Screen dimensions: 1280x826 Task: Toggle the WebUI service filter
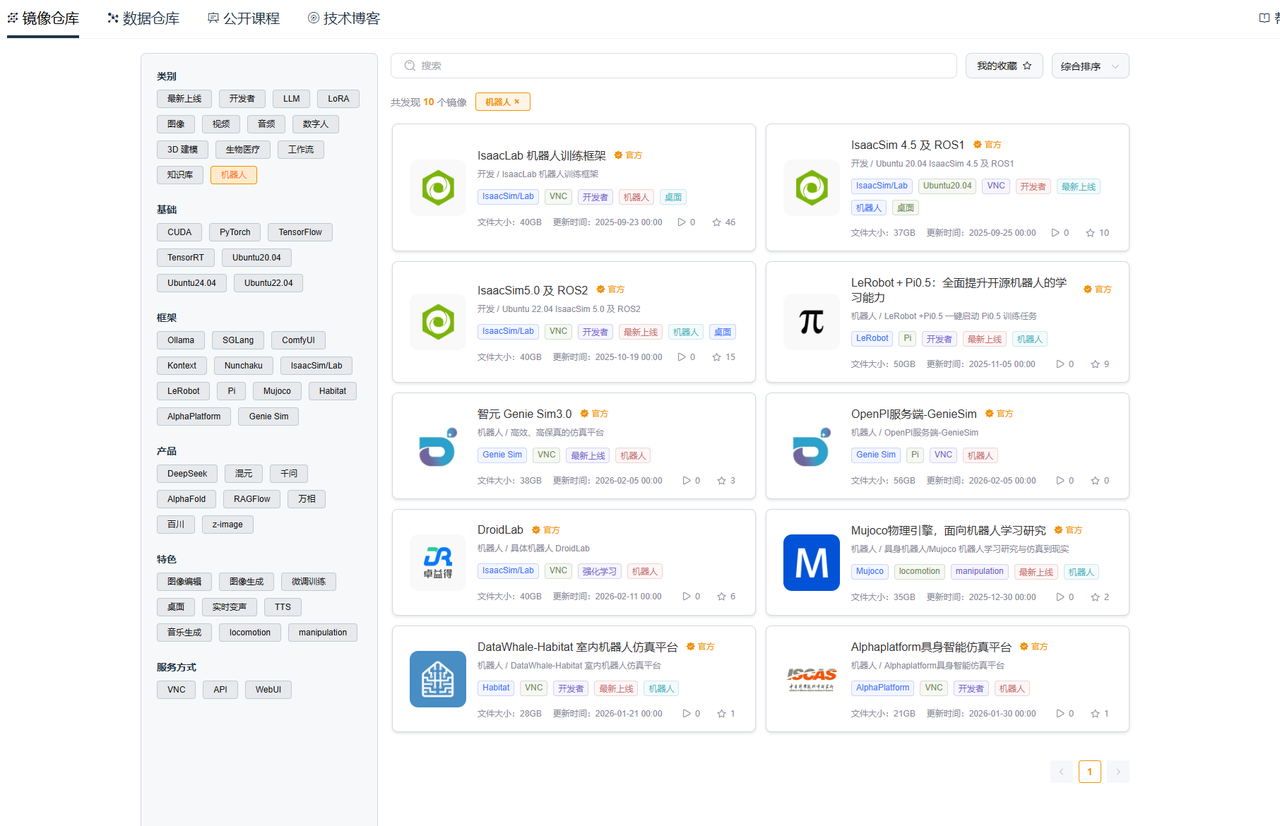click(x=268, y=690)
